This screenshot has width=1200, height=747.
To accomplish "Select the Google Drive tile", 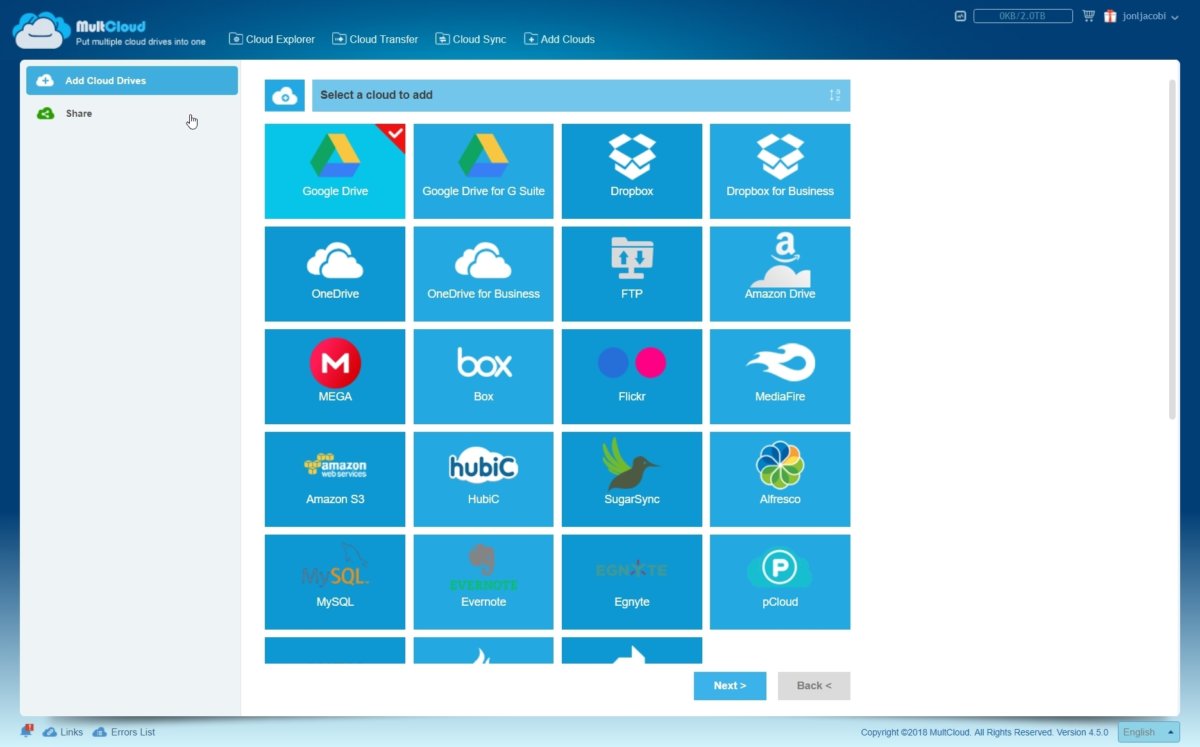I will (335, 171).
